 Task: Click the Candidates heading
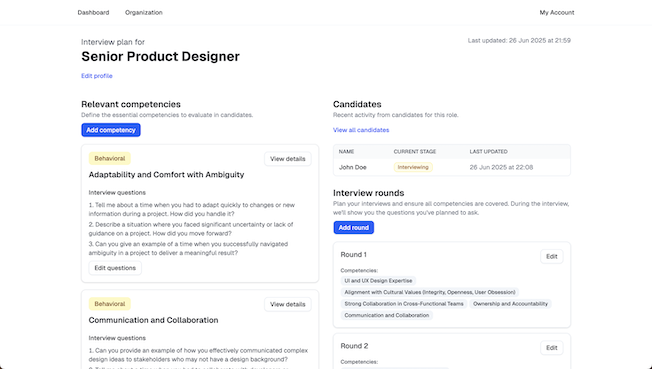(x=357, y=104)
